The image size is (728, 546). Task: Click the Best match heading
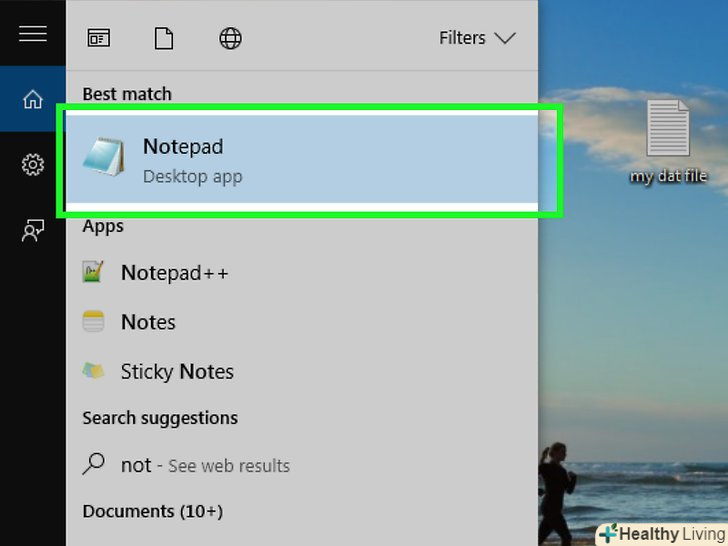coord(127,94)
